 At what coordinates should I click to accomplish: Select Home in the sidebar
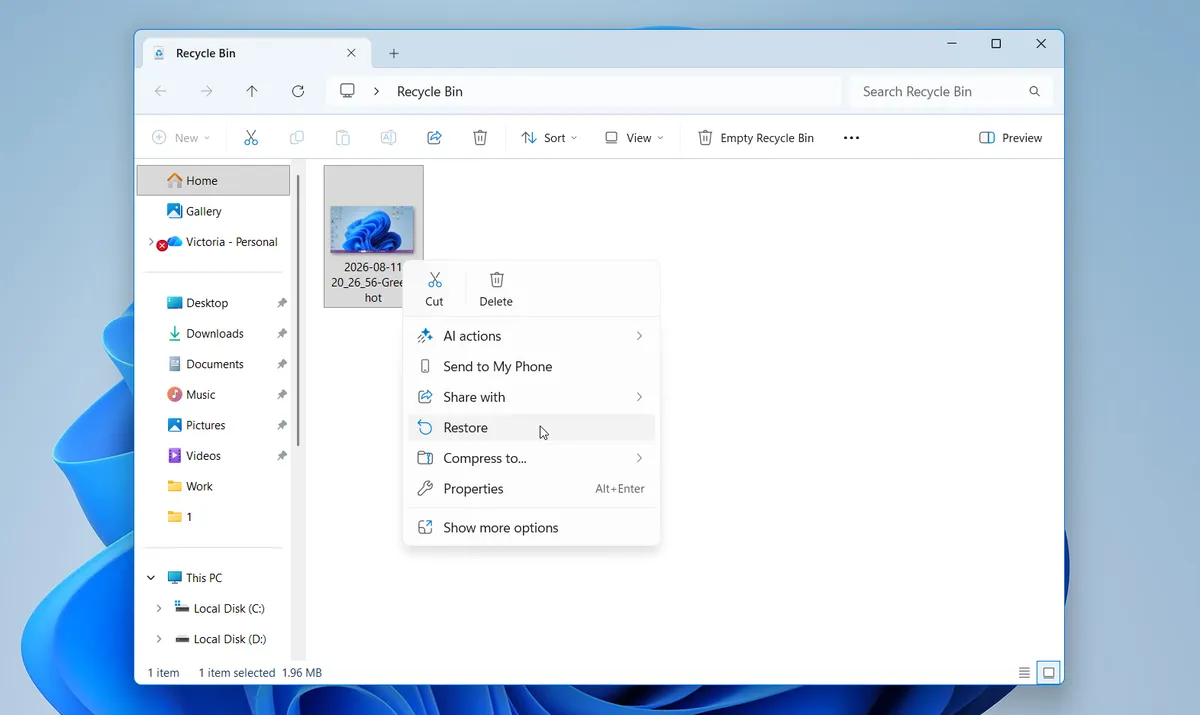point(213,181)
